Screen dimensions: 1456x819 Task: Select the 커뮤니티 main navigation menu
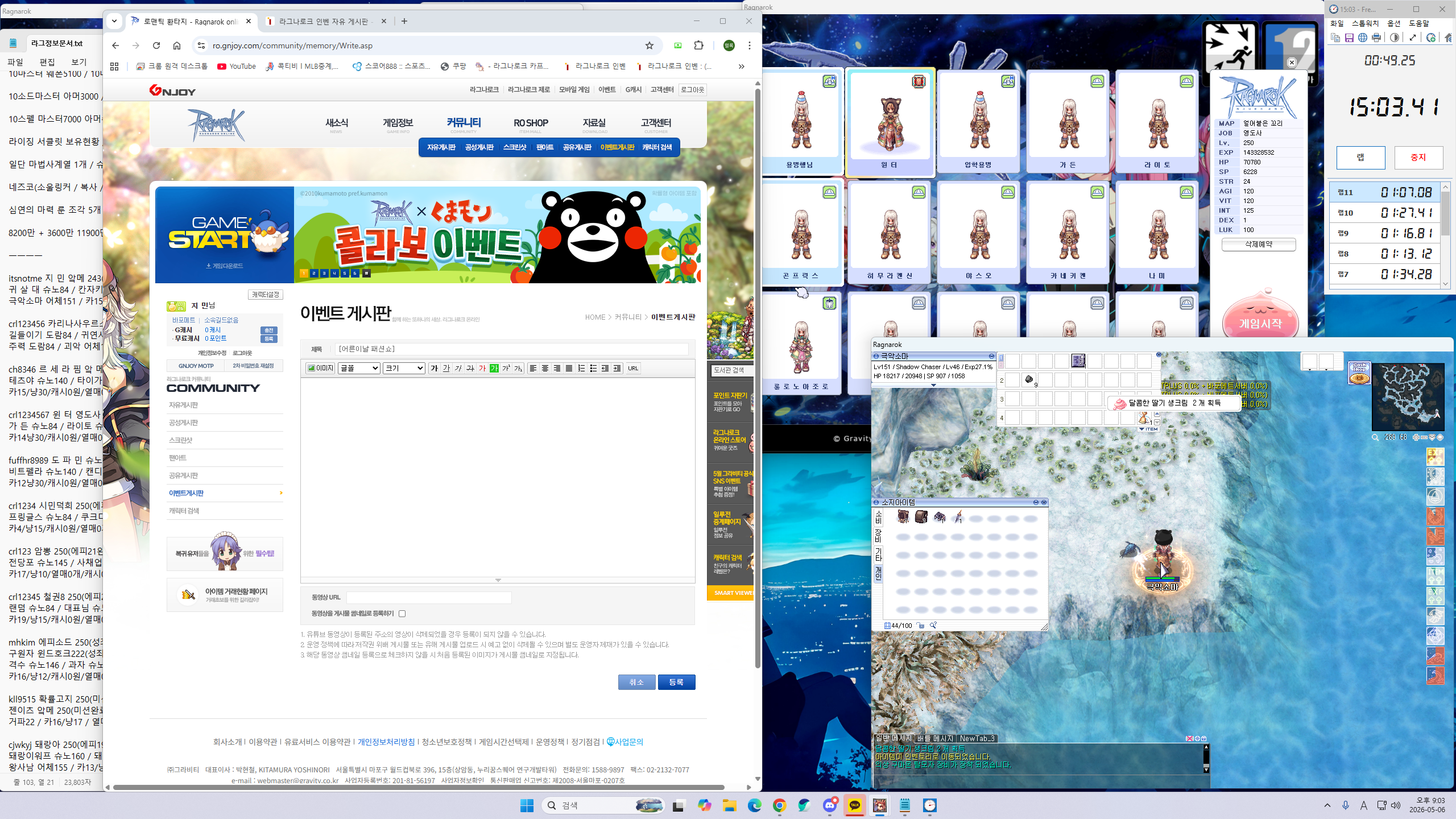pyautogui.click(x=464, y=123)
